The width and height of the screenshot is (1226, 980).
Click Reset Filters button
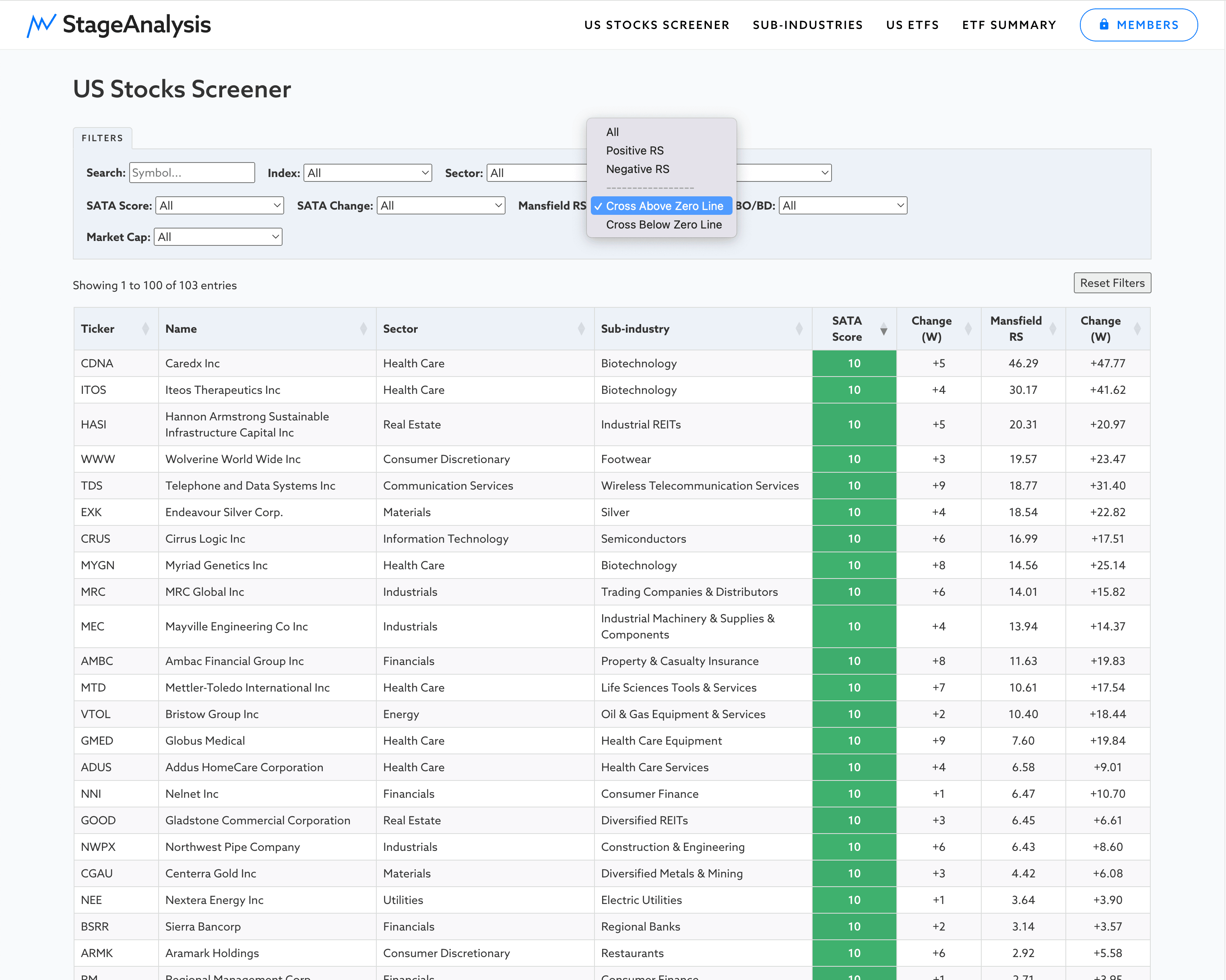(1112, 283)
